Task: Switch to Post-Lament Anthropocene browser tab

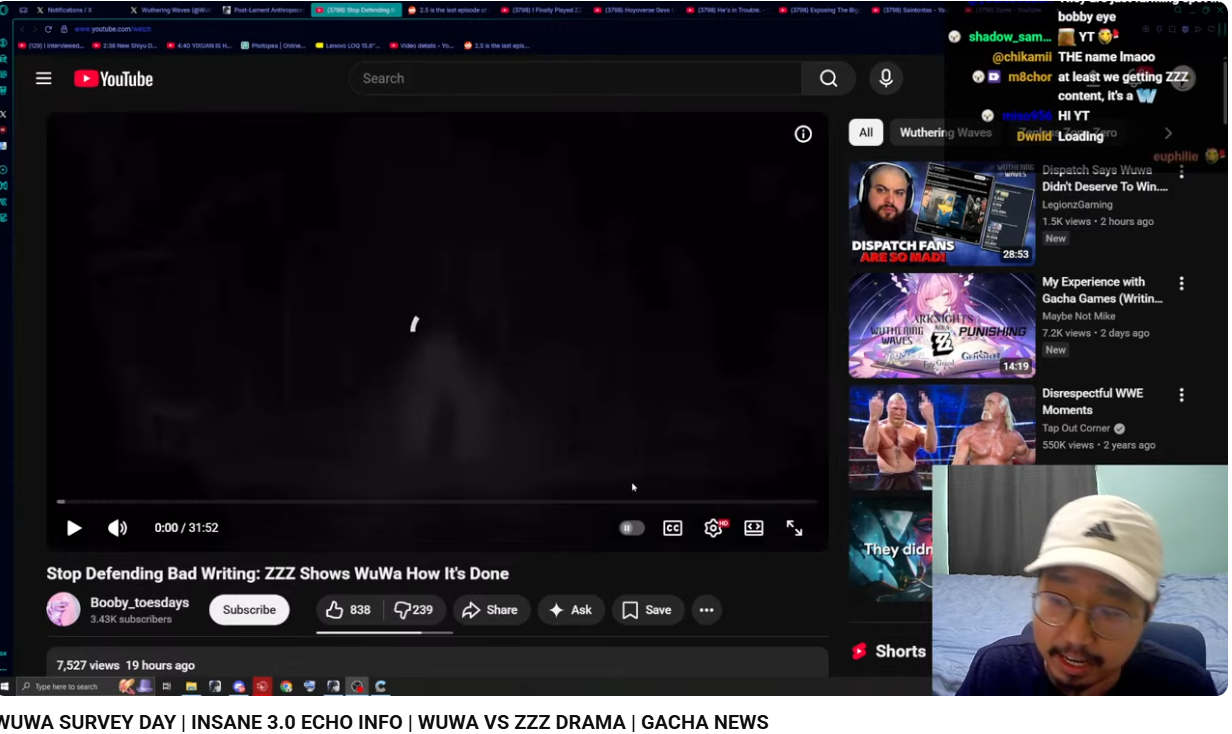Action: click(265, 10)
